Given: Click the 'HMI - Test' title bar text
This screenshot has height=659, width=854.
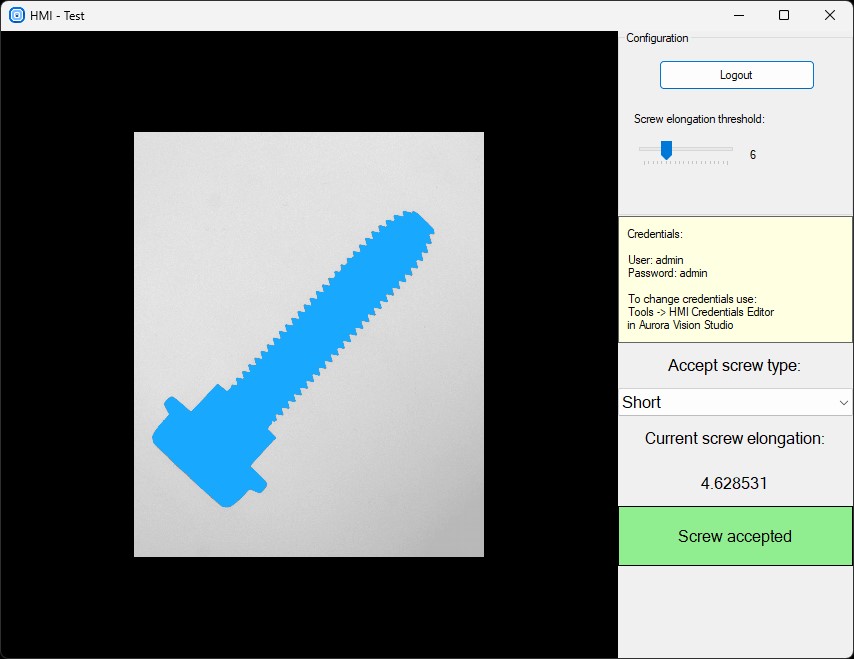Looking at the screenshot, I should click(x=57, y=15).
